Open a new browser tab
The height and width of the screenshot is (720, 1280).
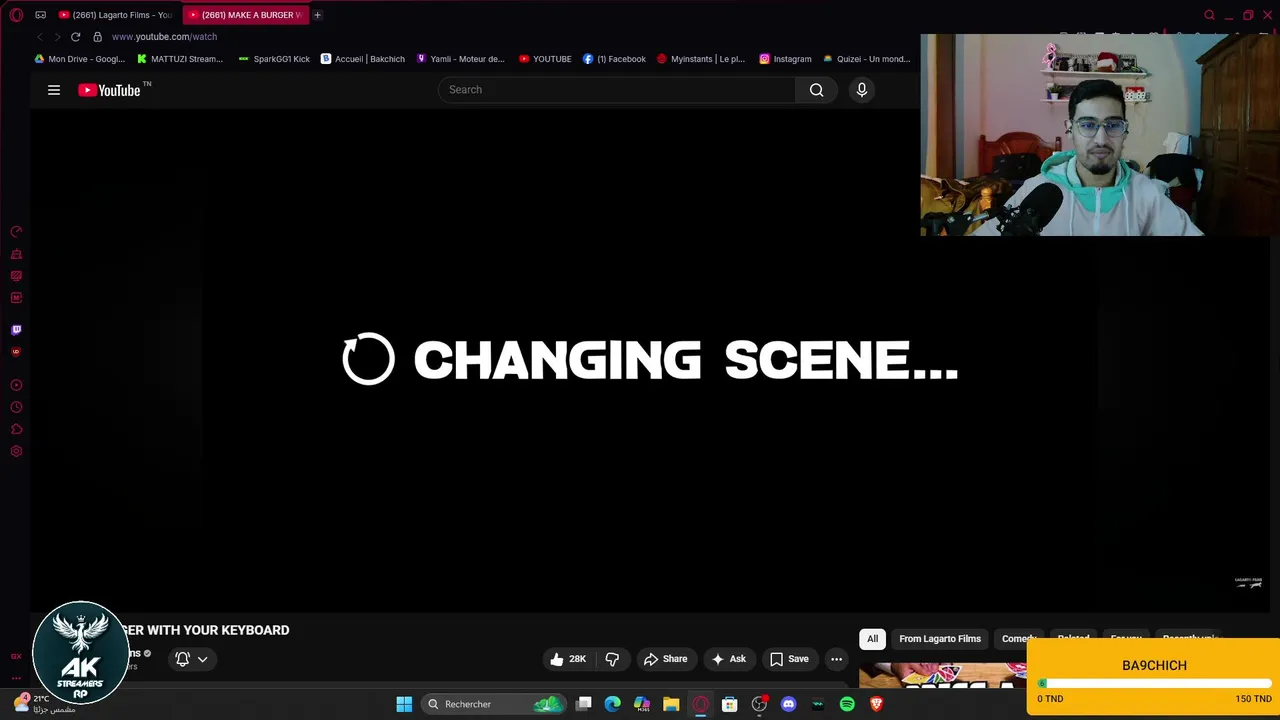coord(318,15)
